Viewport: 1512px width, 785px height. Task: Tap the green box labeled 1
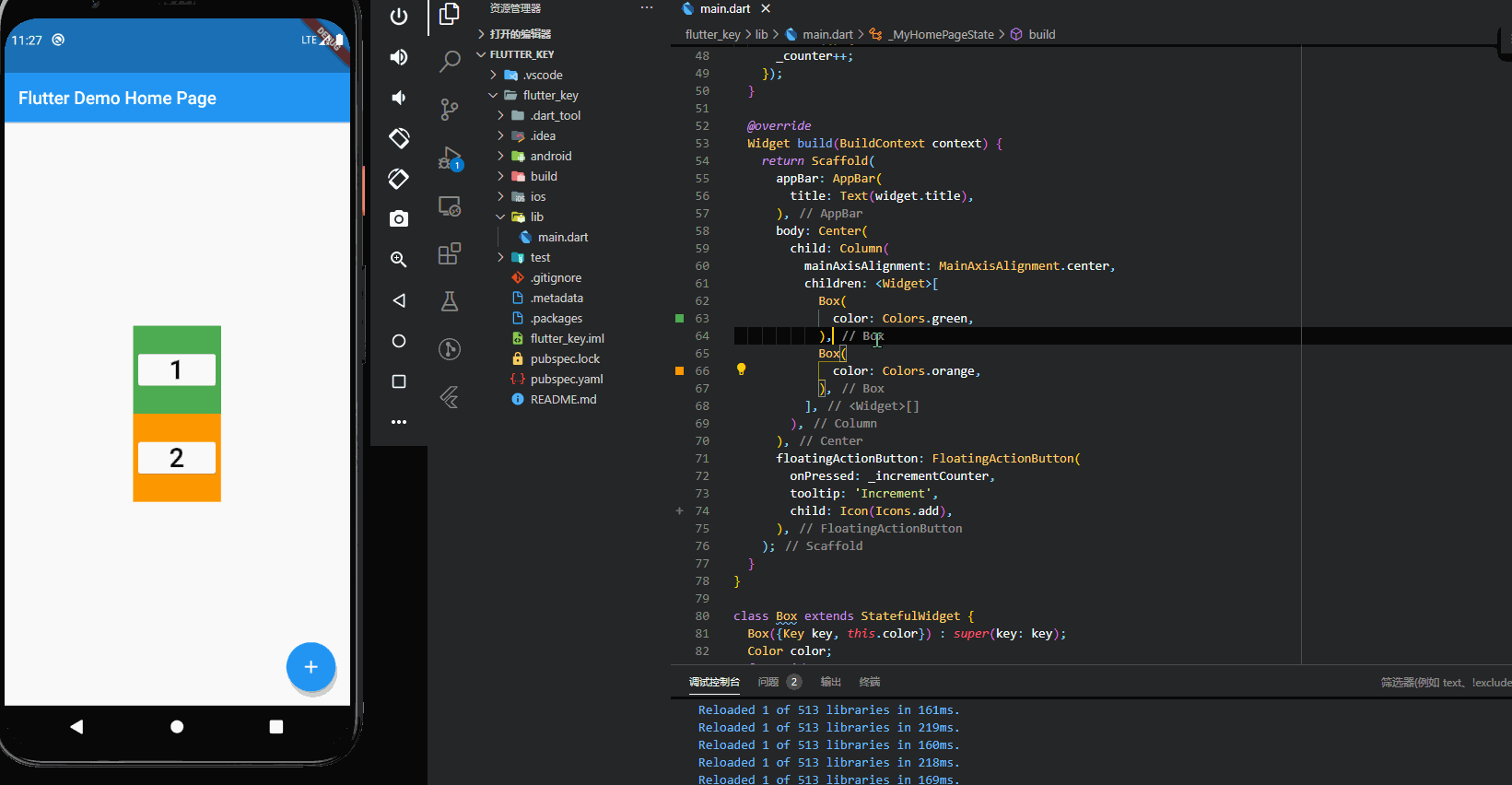point(177,369)
